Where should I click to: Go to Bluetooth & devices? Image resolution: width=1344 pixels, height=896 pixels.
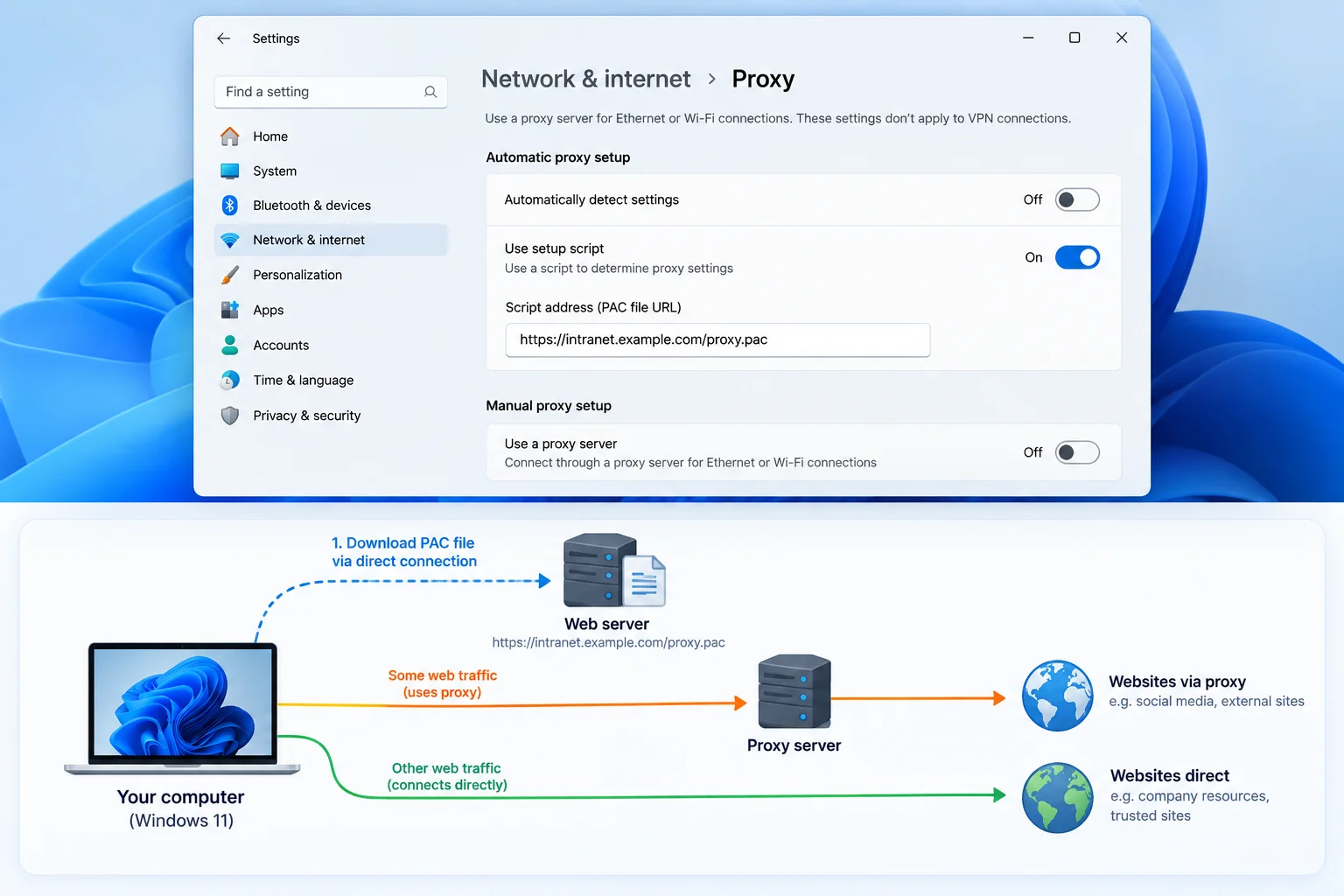coord(331,205)
